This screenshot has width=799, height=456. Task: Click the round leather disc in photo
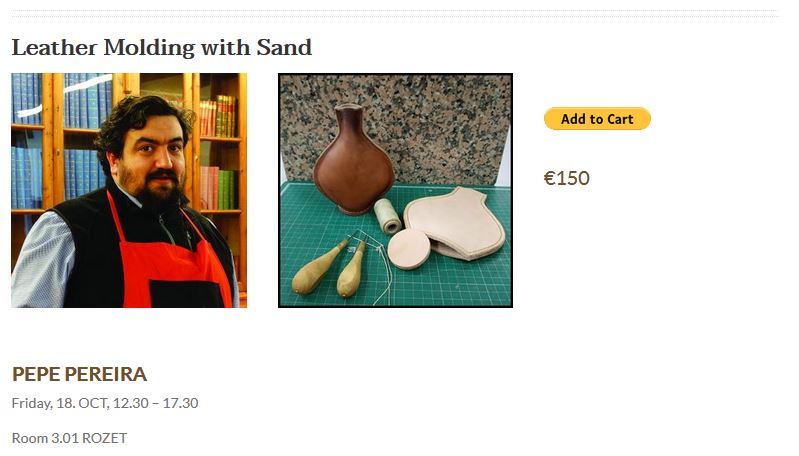pos(409,249)
